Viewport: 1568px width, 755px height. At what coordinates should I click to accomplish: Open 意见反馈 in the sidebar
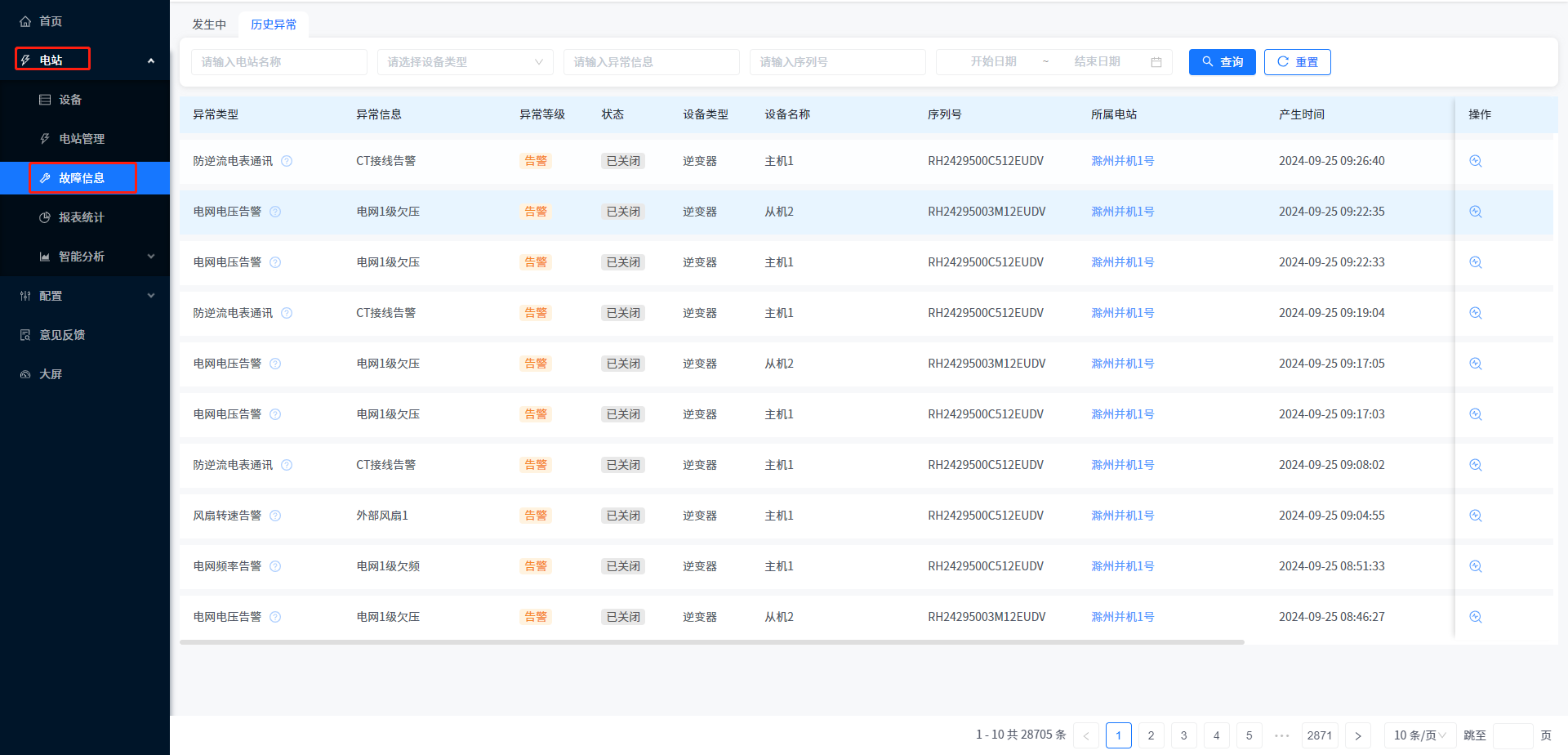62,335
